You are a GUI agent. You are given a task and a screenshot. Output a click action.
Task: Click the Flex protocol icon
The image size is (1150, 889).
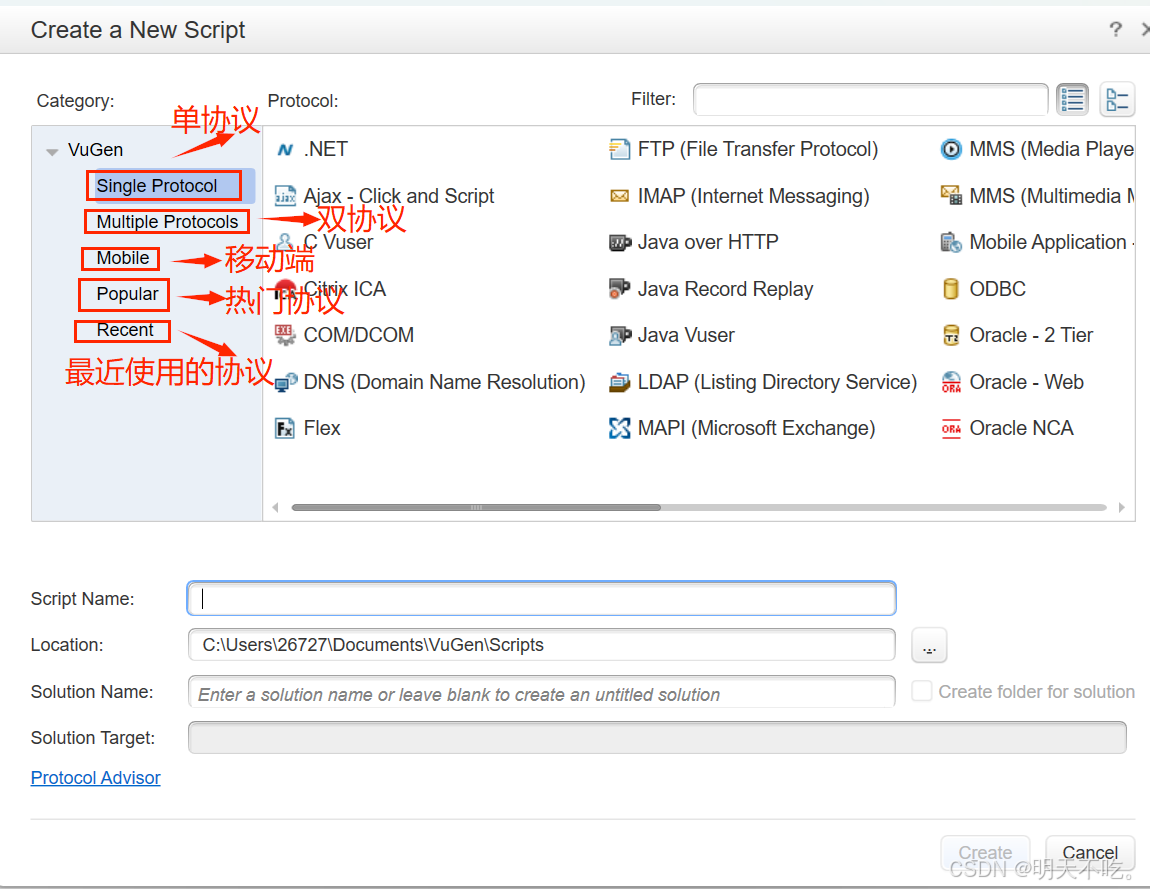[x=285, y=428]
